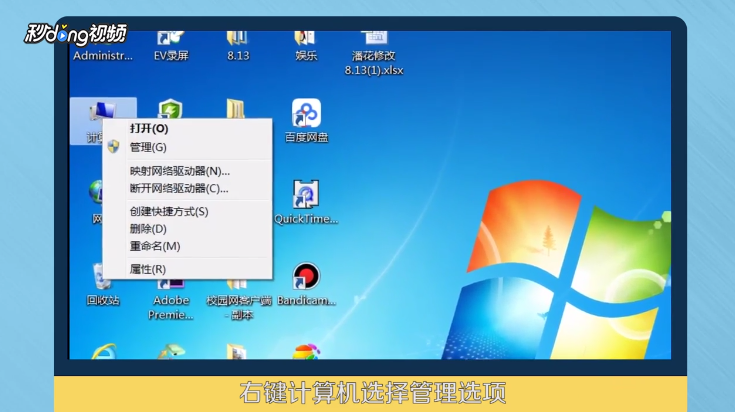The width and height of the screenshot is (735, 412).
Task: Open the 潘花修改 8.13(1).xlsx file
Action: point(374,53)
